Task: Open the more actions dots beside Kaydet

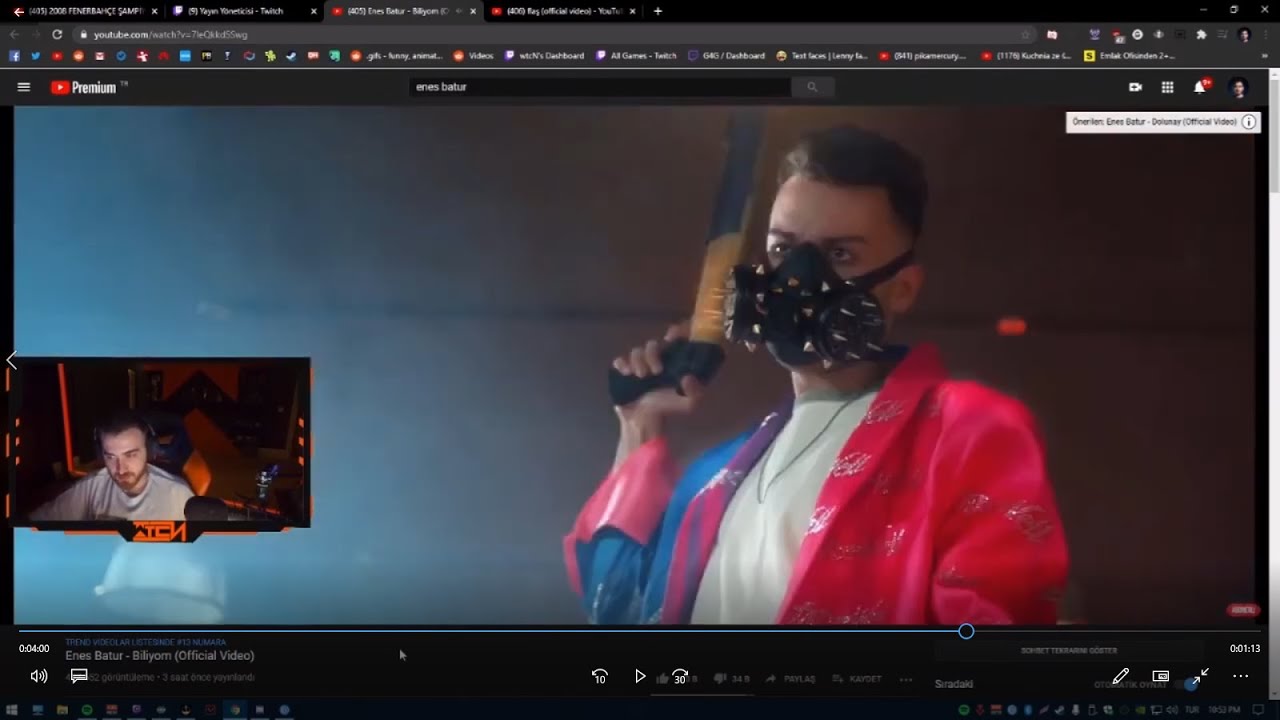Action: (x=906, y=679)
